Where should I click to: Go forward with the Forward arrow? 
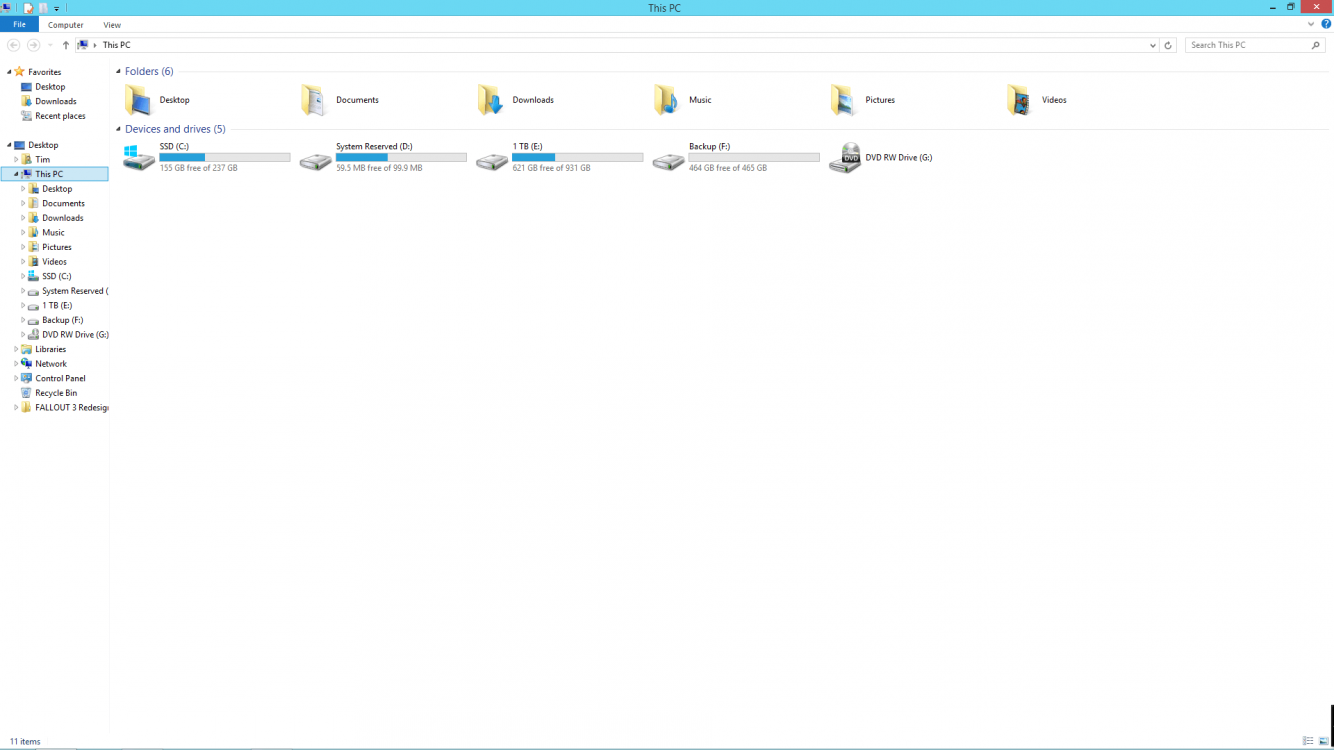click(x=33, y=45)
